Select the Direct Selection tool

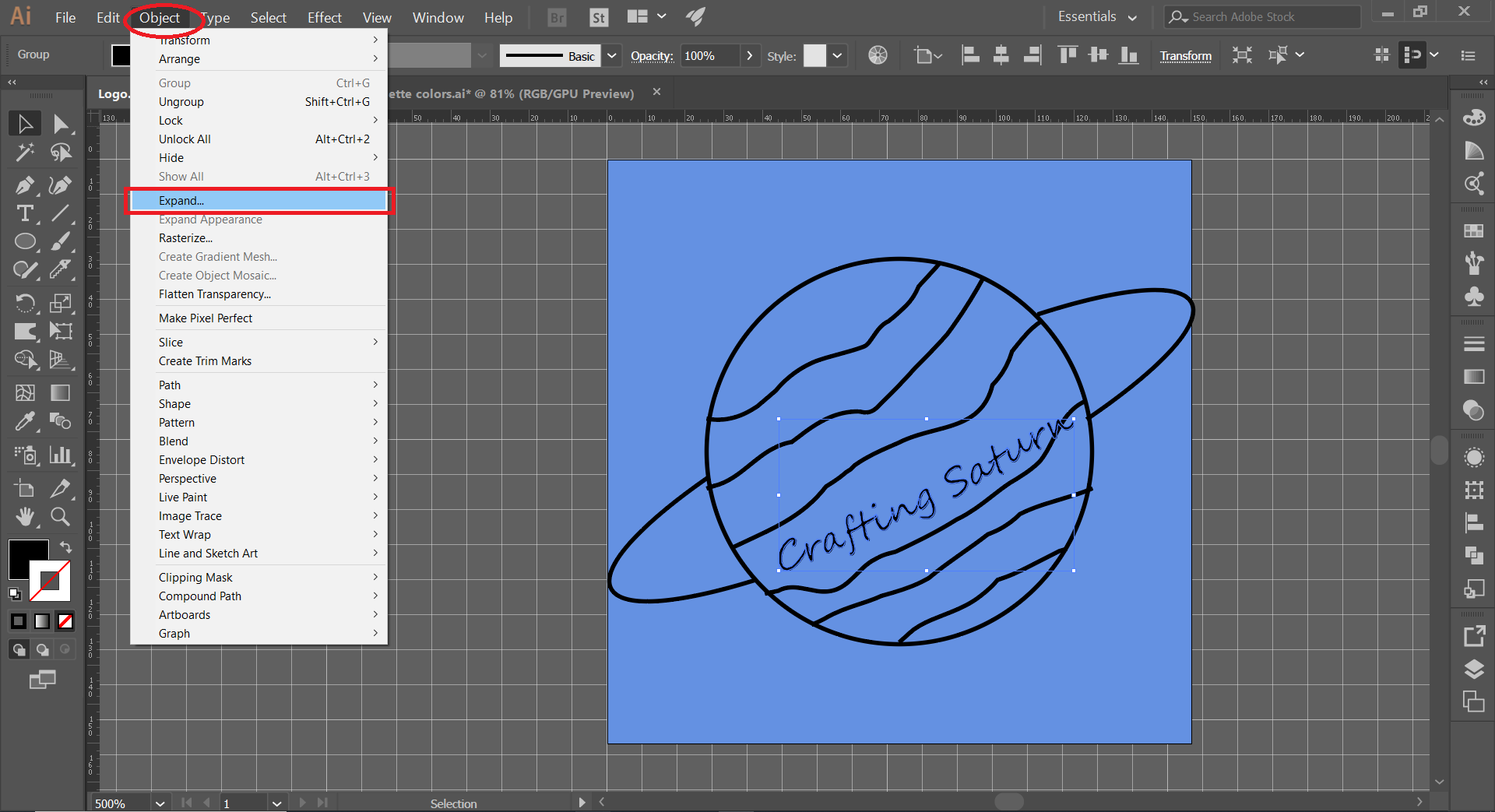click(61, 124)
